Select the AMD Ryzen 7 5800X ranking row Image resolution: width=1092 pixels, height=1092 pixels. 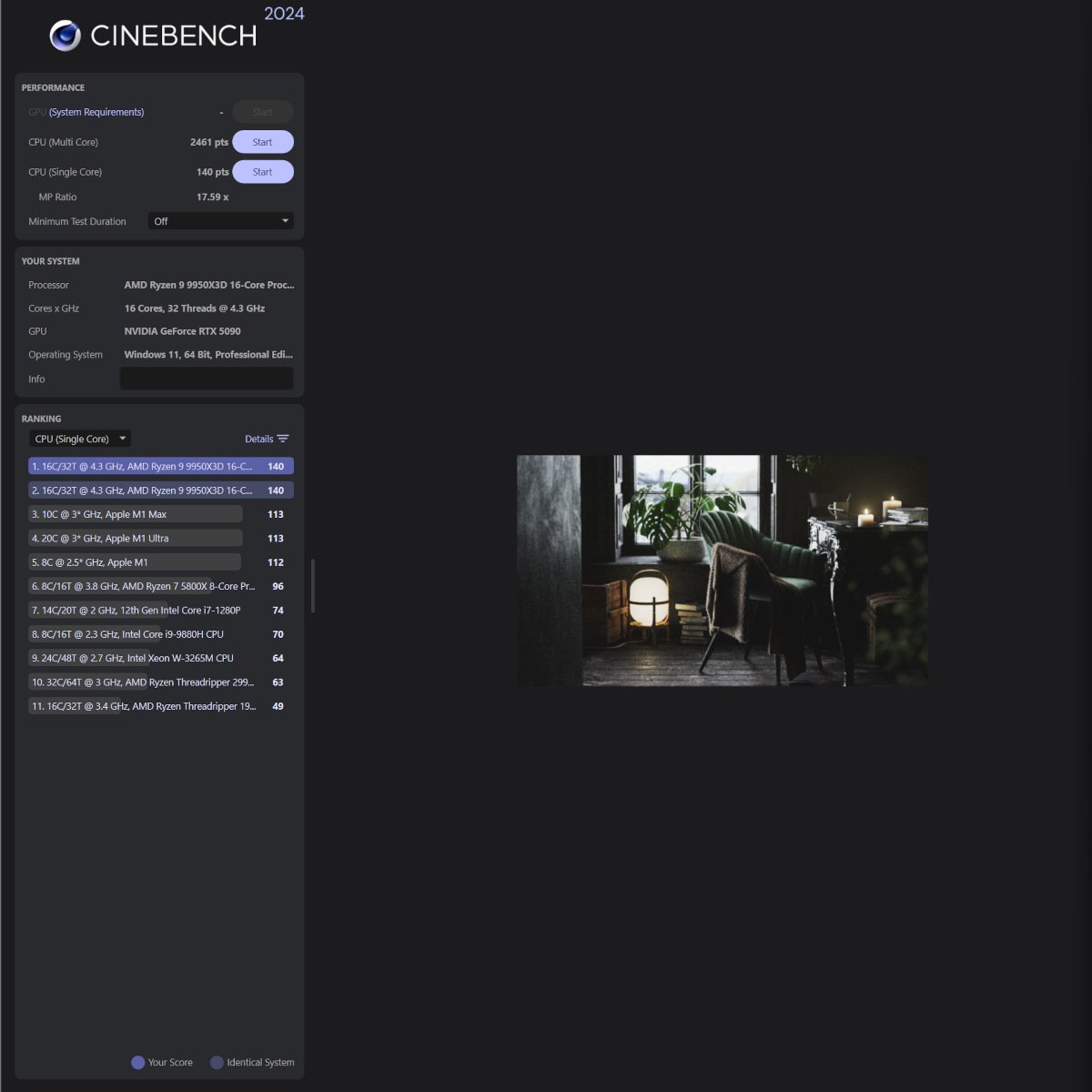click(x=160, y=586)
